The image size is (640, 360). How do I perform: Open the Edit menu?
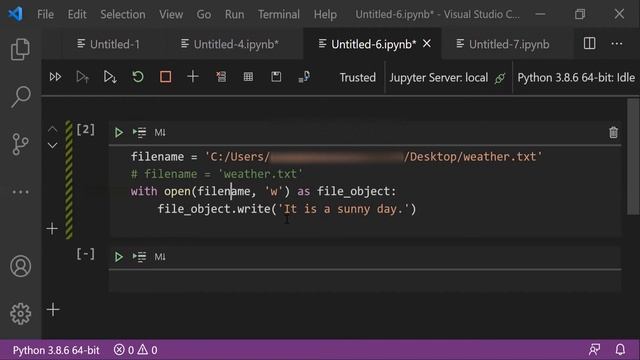click(77, 14)
